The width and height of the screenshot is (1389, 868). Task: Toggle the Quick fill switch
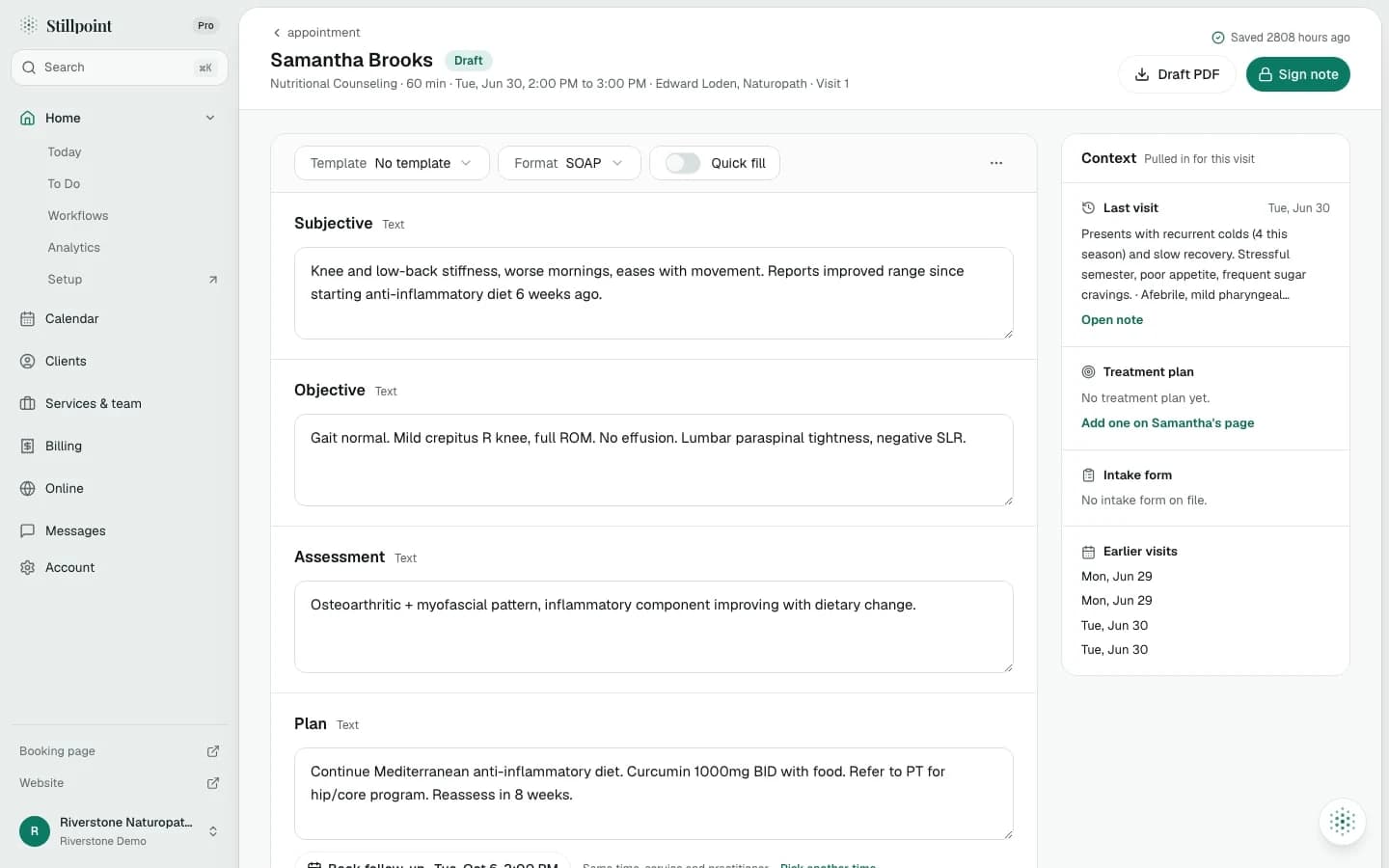(683, 163)
